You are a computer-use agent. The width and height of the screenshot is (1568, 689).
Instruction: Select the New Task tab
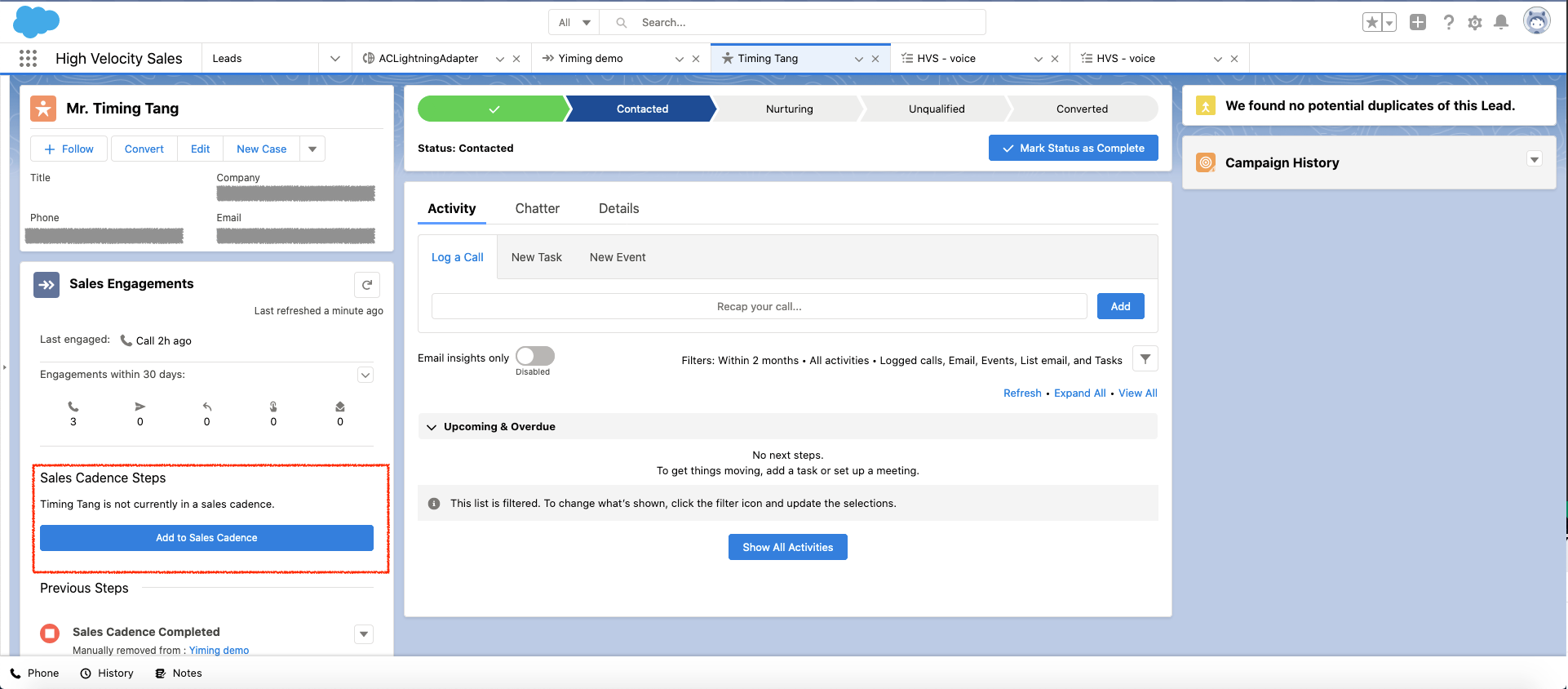[537, 258]
